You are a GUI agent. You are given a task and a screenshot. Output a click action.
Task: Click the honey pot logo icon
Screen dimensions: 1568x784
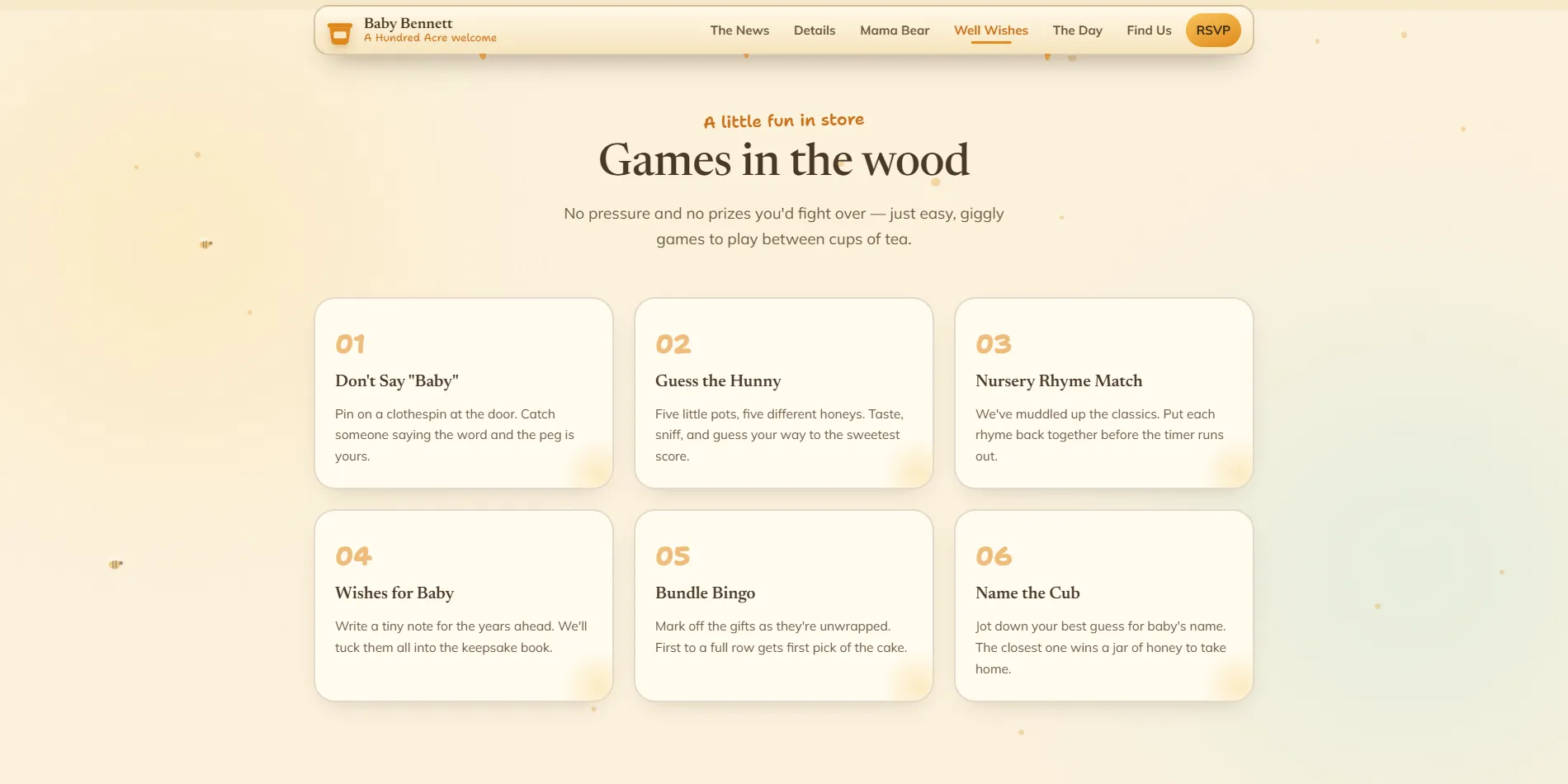tap(339, 33)
